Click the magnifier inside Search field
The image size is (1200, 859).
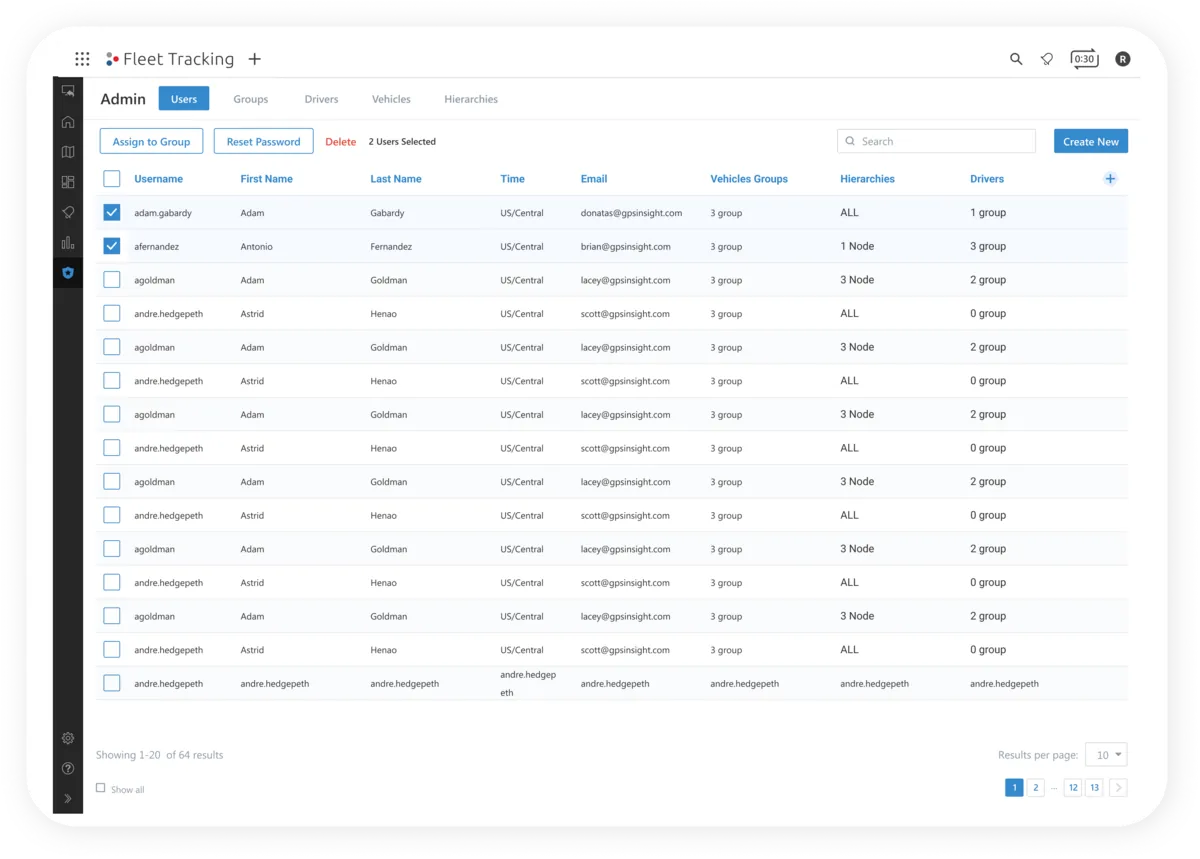[850, 142]
